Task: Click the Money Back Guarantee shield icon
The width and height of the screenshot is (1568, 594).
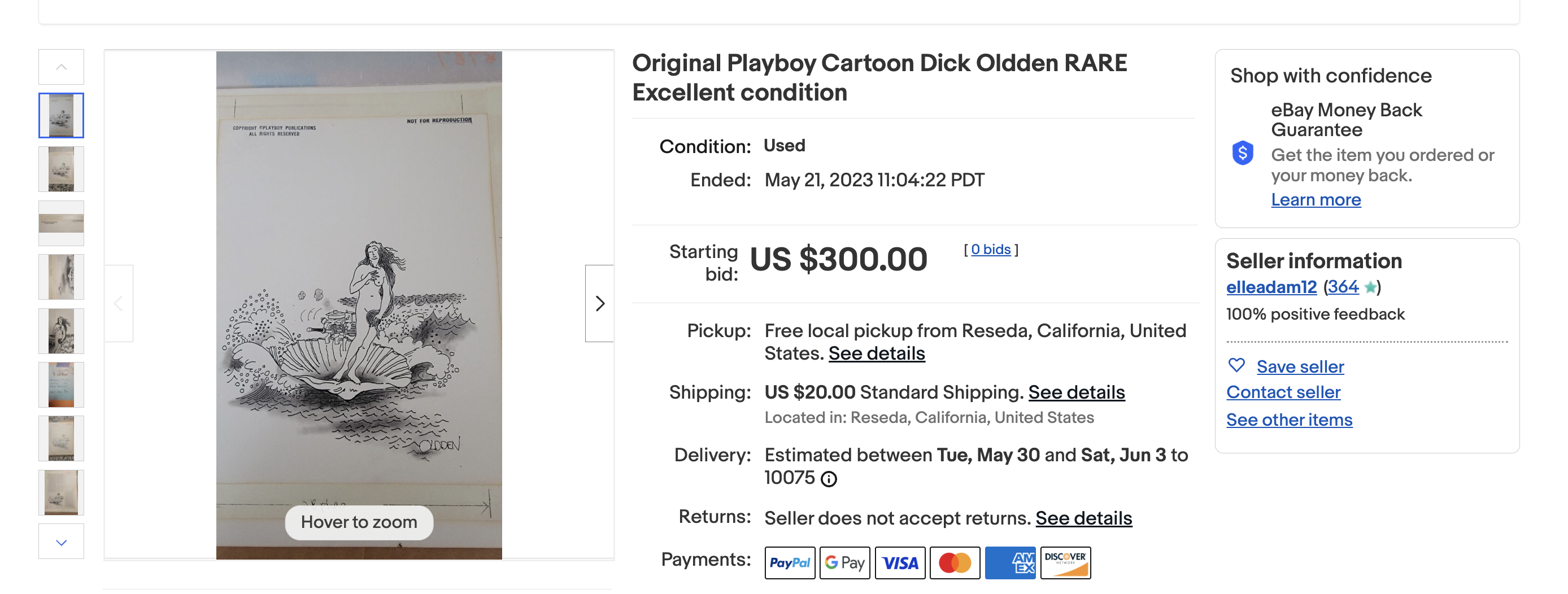Action: [1242, 153]
